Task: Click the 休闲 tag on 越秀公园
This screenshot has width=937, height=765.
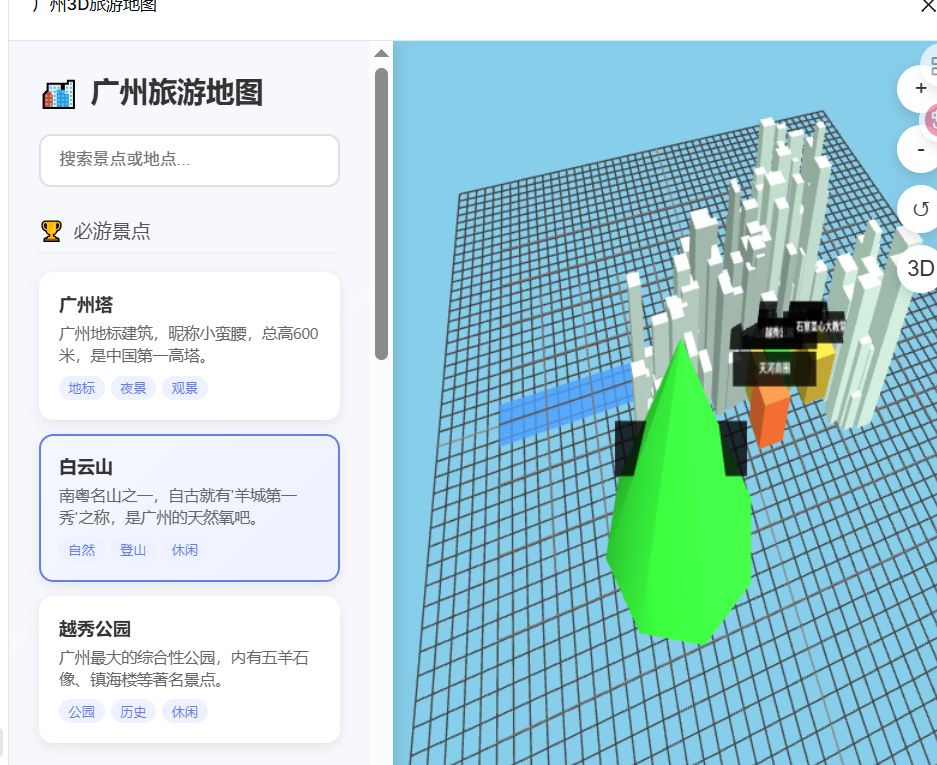Action: tap(185, 712)
